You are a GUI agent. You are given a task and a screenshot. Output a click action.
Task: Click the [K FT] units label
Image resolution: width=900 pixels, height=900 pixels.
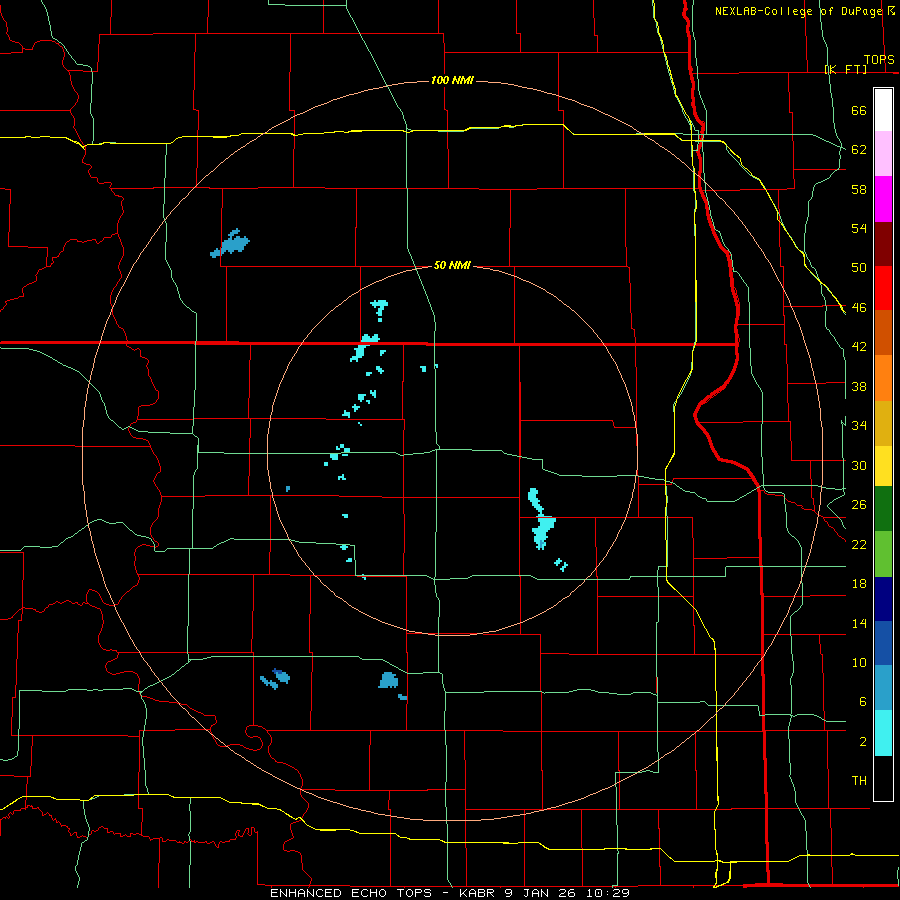pyautogui.click(x=846, y=69)
